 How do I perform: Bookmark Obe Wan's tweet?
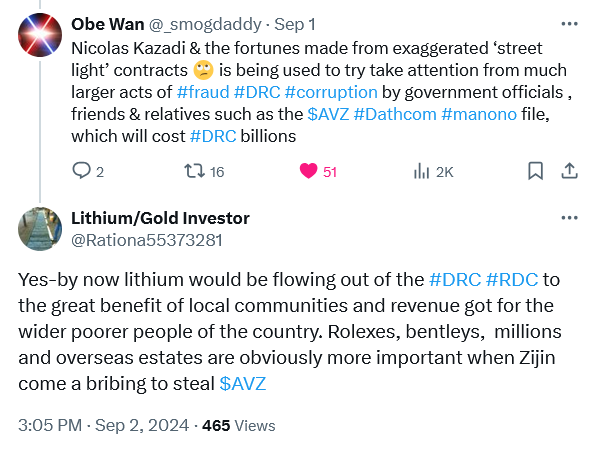tap(535, 171)
